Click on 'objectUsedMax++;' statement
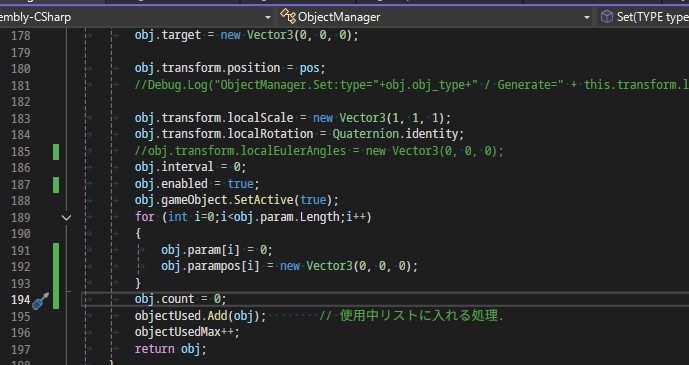The width and height of the screenshot is (689, 365). pos(187,332)
